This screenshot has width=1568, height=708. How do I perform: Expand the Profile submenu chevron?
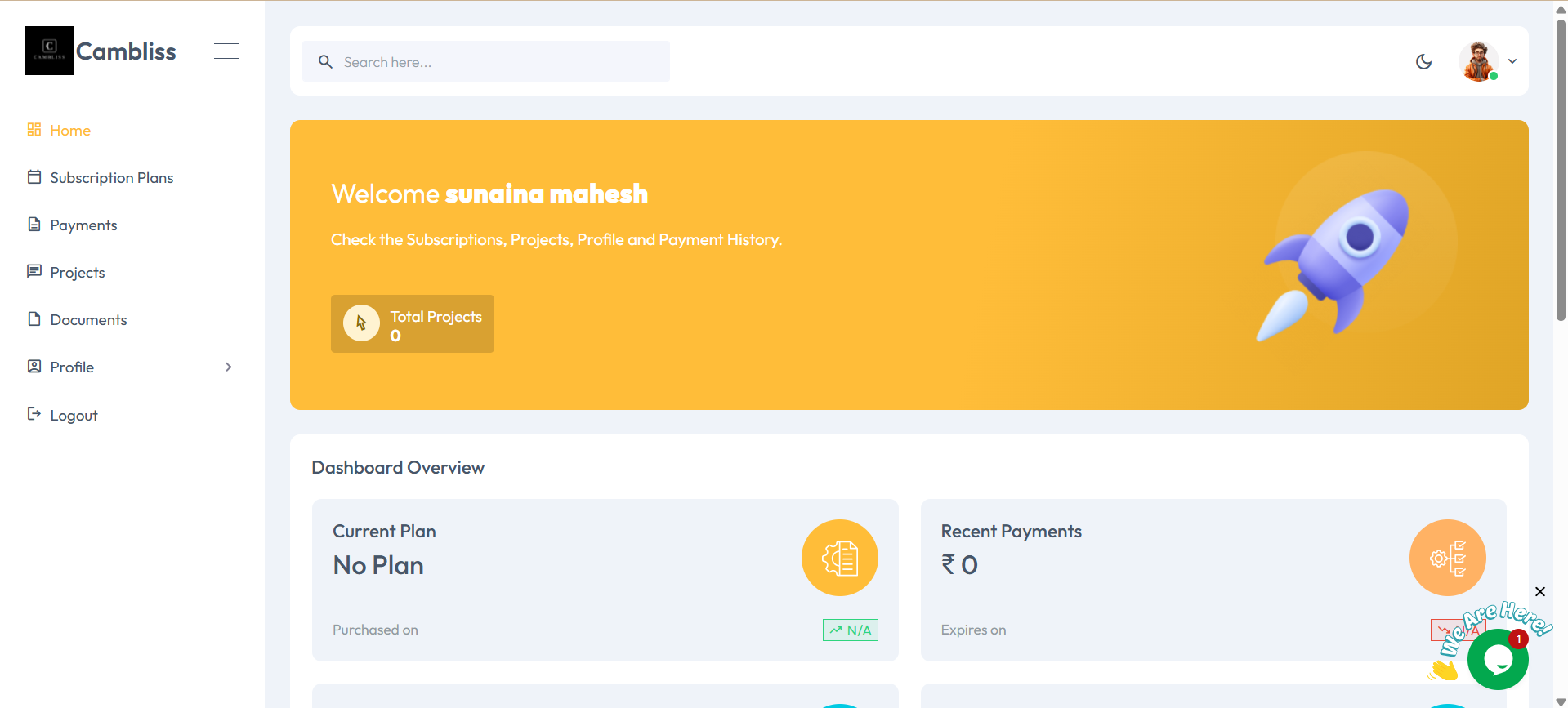[229, 367]
